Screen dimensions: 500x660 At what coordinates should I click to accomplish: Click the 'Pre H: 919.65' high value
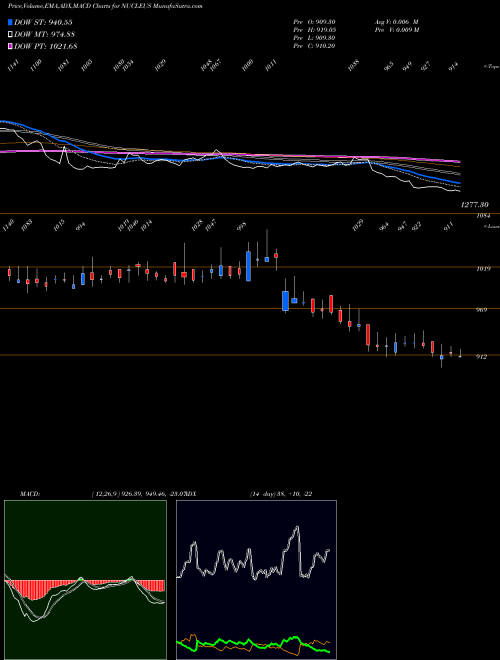[x=314, y=30]
